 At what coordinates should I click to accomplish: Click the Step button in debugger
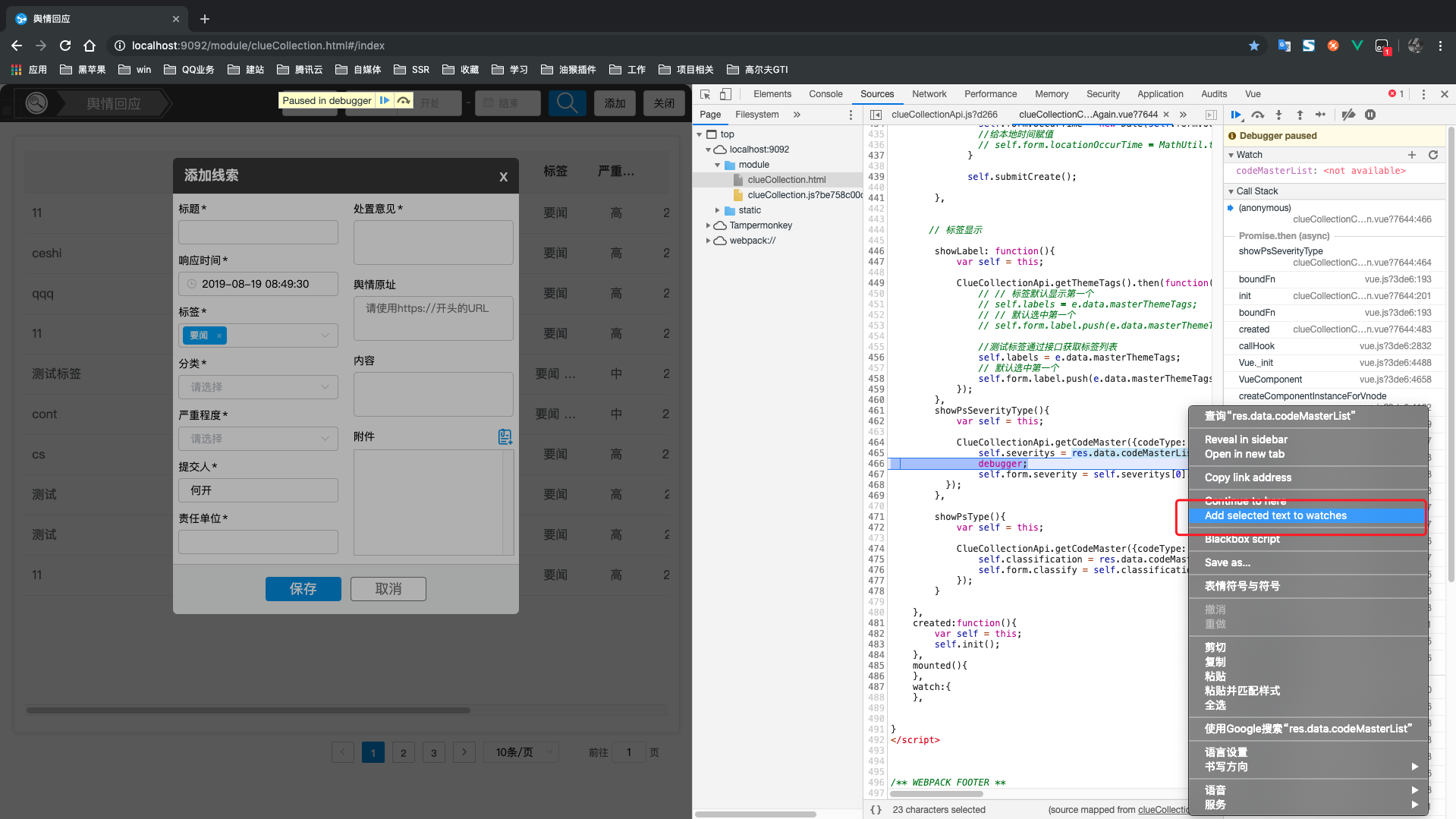1320,115
